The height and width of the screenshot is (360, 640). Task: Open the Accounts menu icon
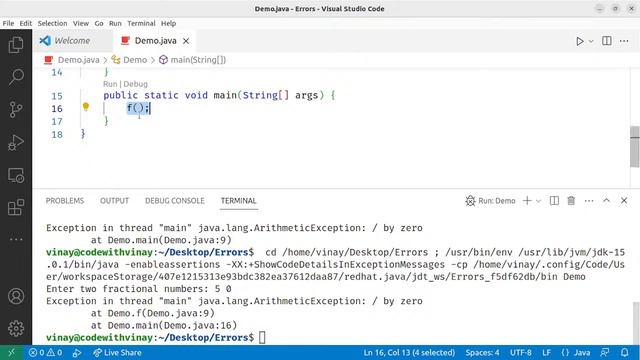click(16, 296)
